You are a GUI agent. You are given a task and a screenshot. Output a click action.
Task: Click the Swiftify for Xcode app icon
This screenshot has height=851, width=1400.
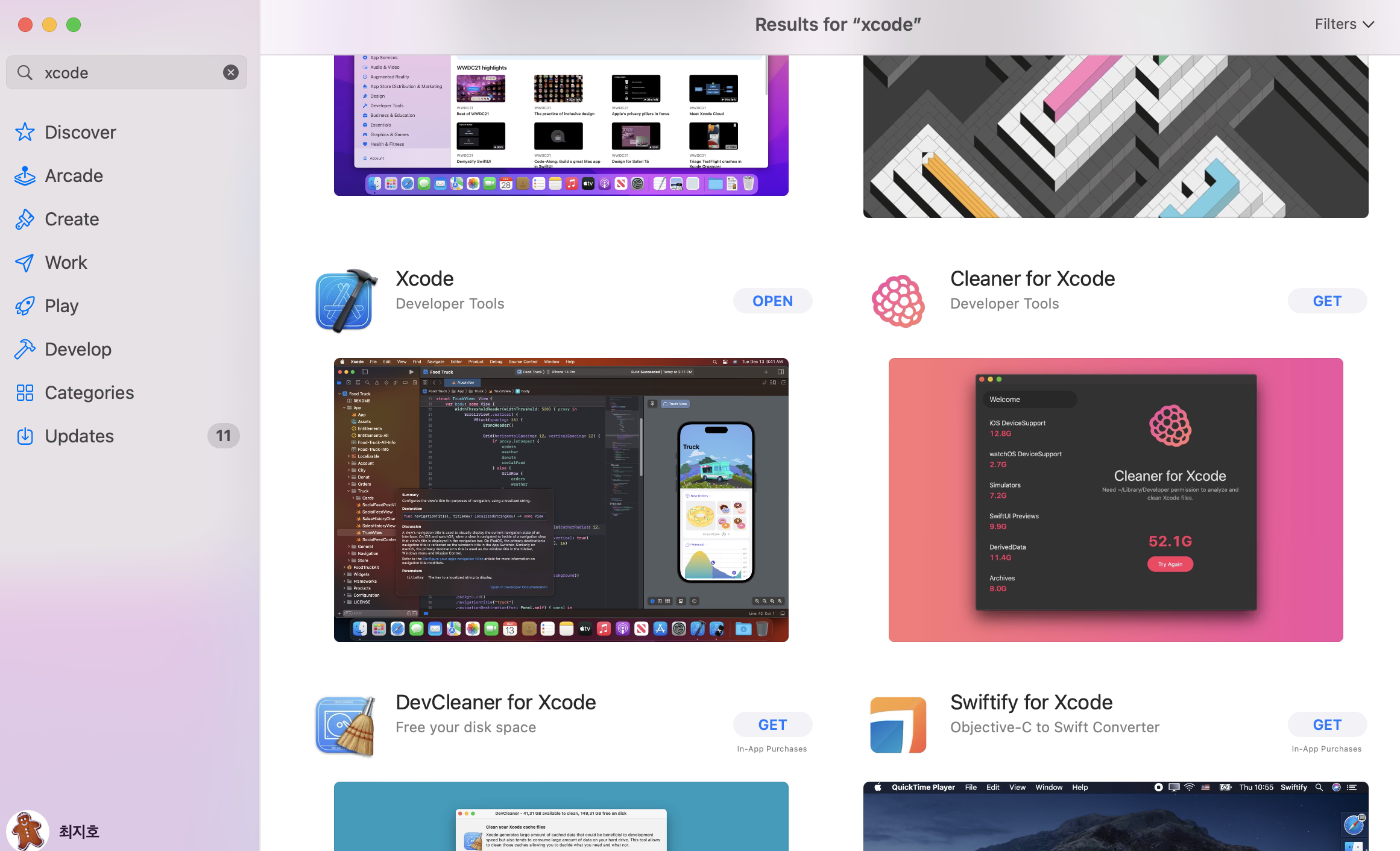tap(898, 724)
